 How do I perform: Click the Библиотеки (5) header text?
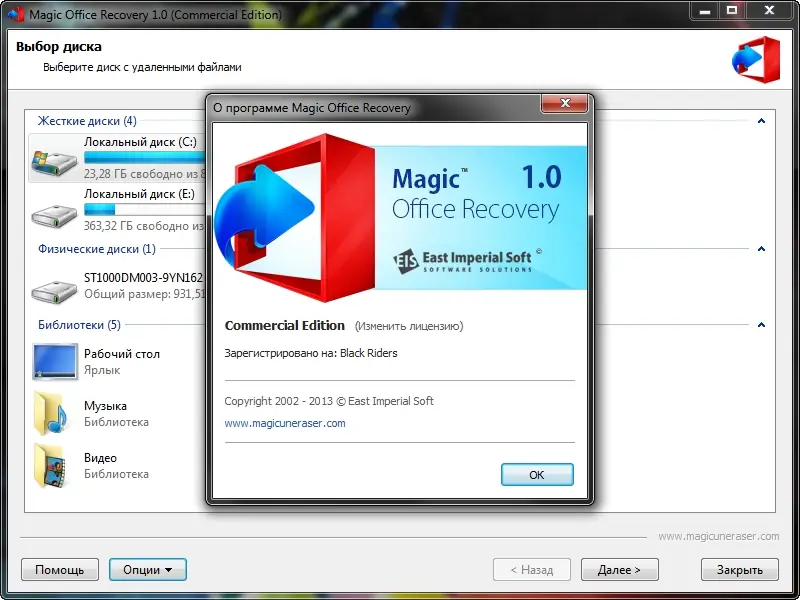coord(79,325)
